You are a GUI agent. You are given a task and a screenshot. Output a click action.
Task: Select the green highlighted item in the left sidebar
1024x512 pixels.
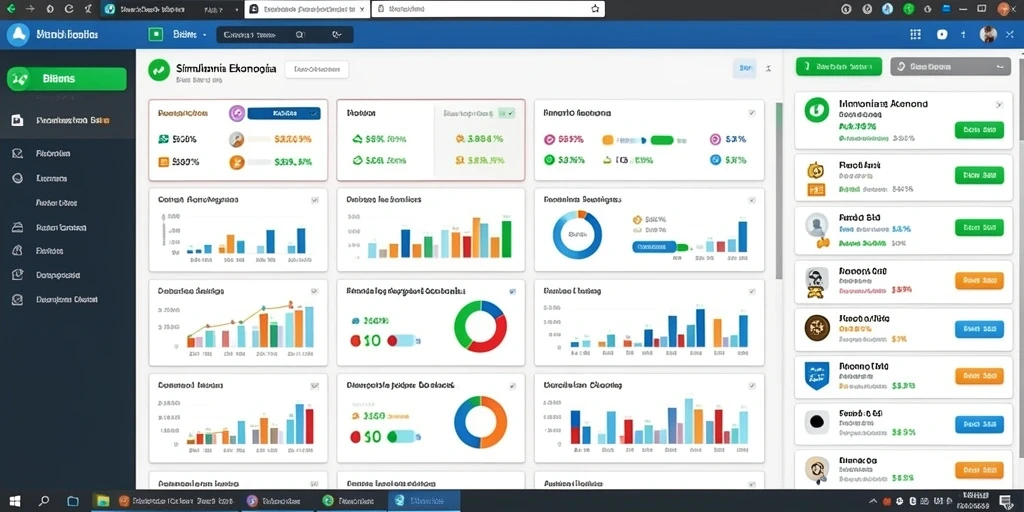[x=67, y=78]
